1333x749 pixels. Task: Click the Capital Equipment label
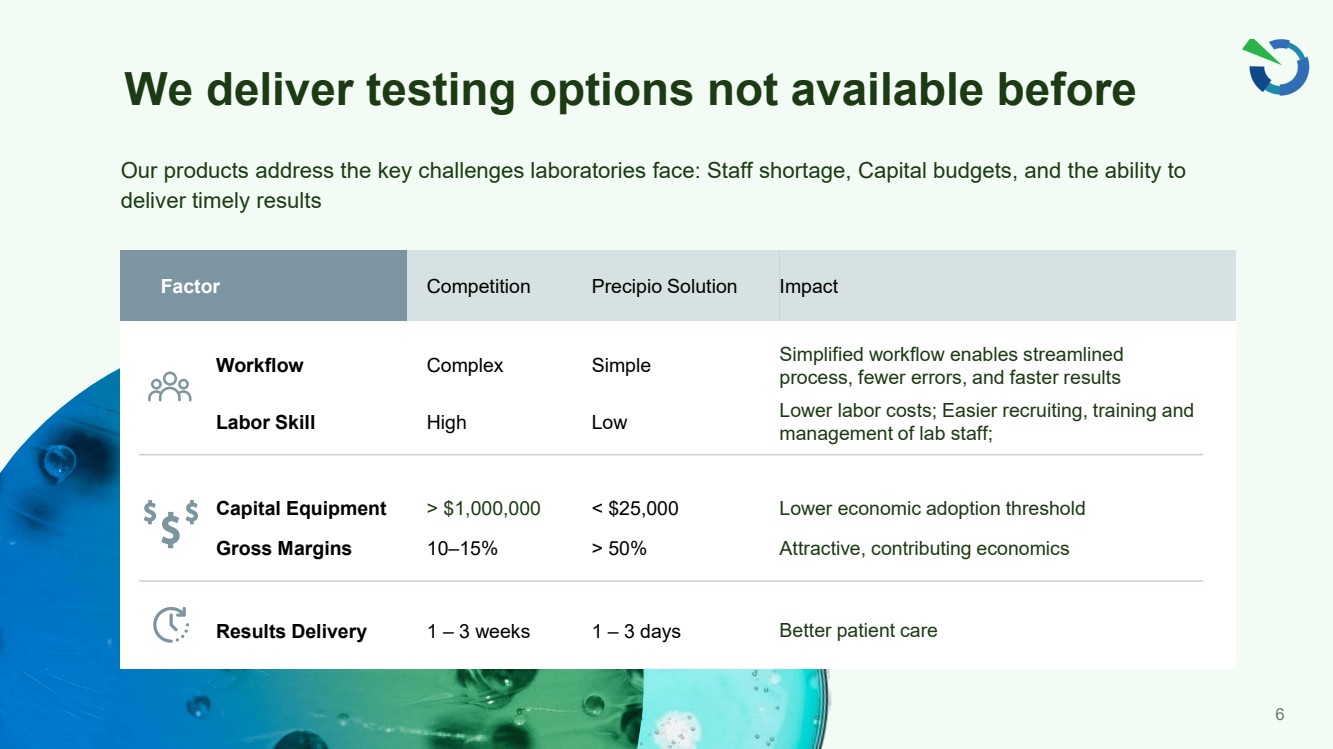[x=301, y=508]
